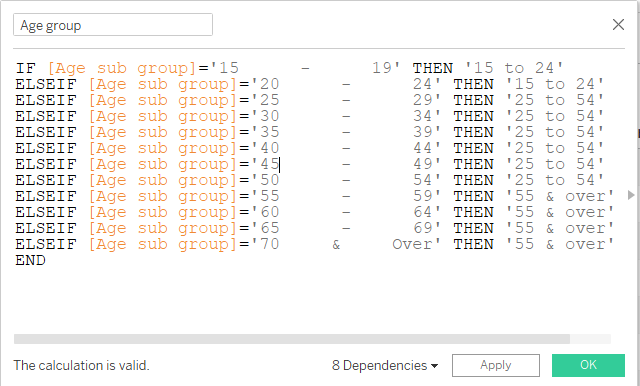Click ELSEIF keyword on the '35 line

coord(46,132)
